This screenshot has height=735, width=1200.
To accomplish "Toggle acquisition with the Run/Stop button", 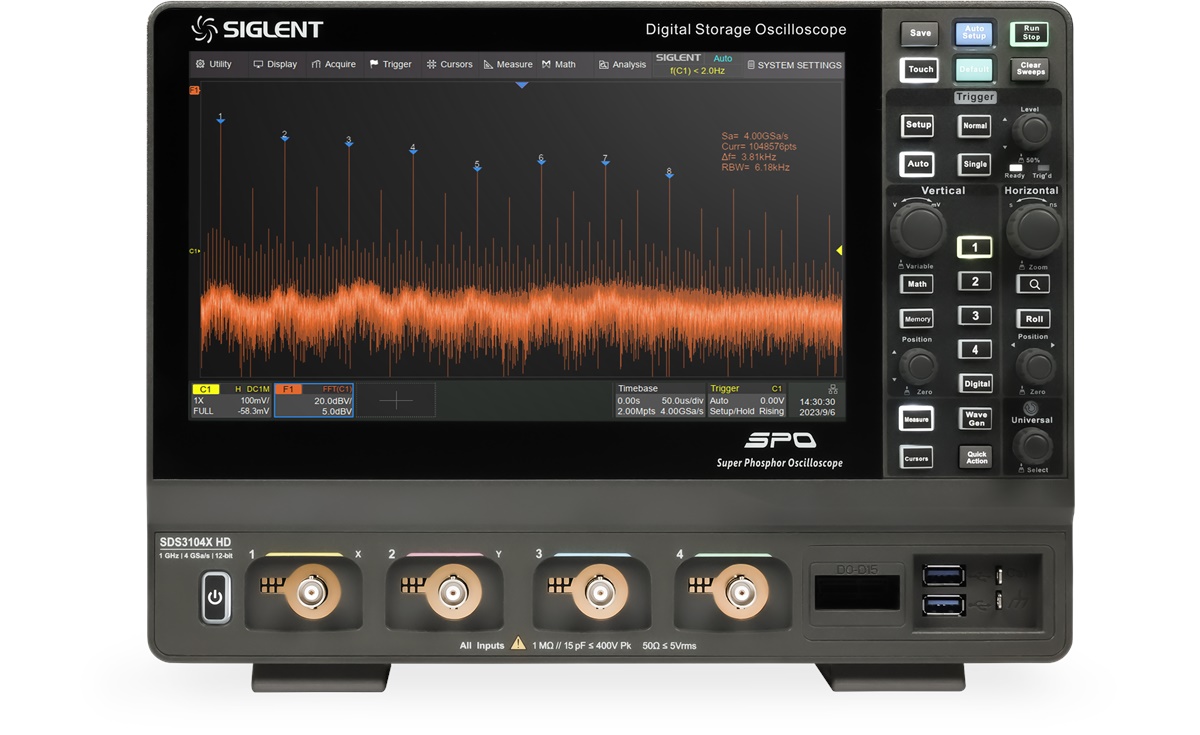I will [1029, 32].
